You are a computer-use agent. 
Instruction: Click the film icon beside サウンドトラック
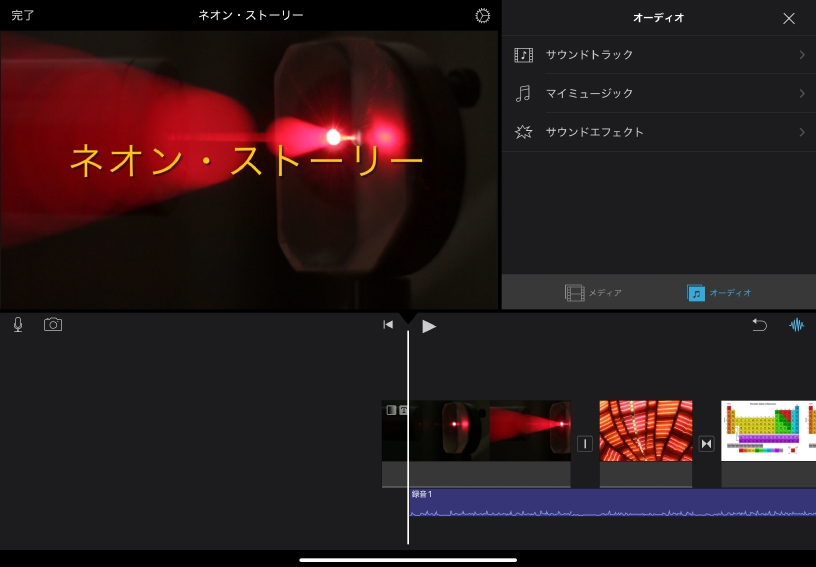pos(523,55)
